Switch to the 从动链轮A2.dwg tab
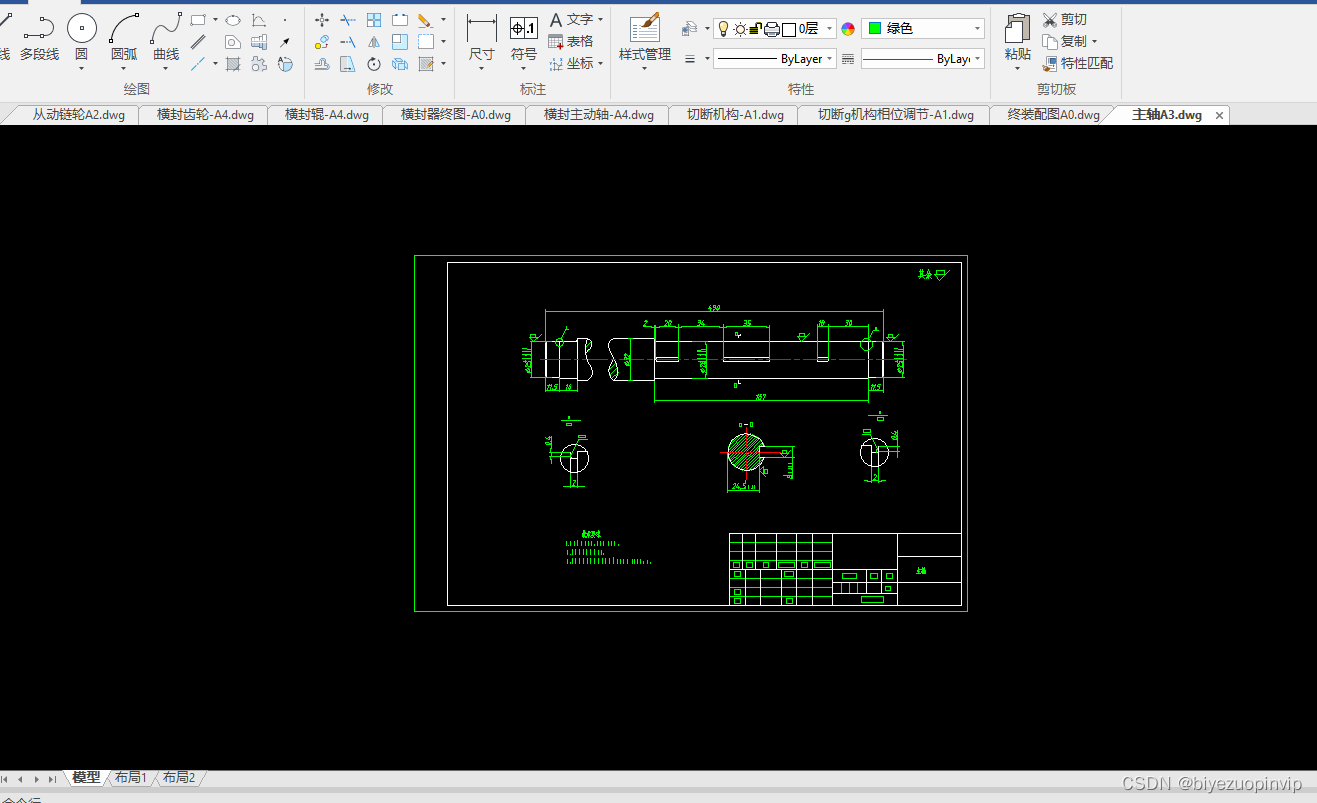The image size is (1317, 803). [78, 114]
